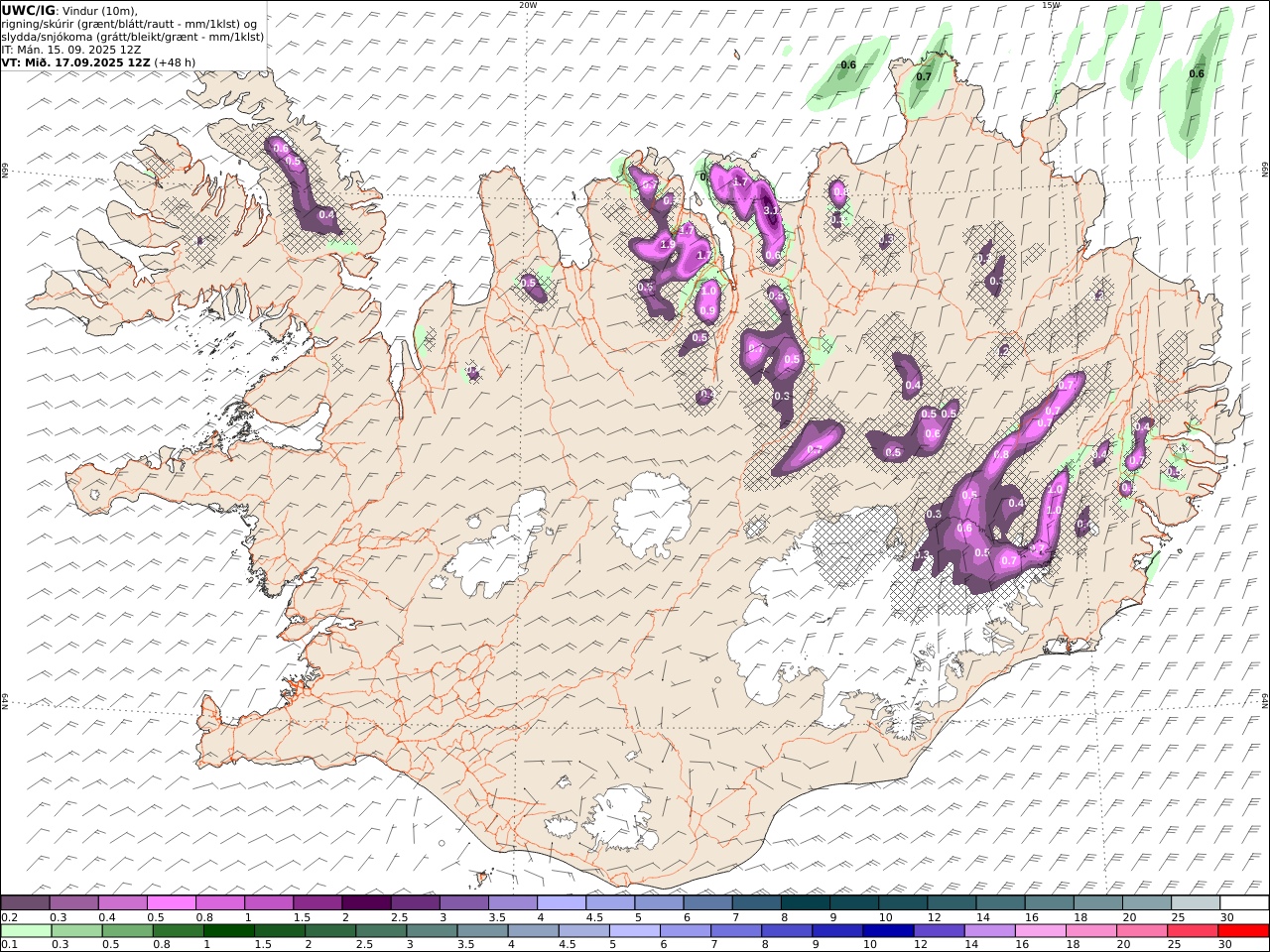Click the '0.1' label of the lower scale

tap(8, 945)
